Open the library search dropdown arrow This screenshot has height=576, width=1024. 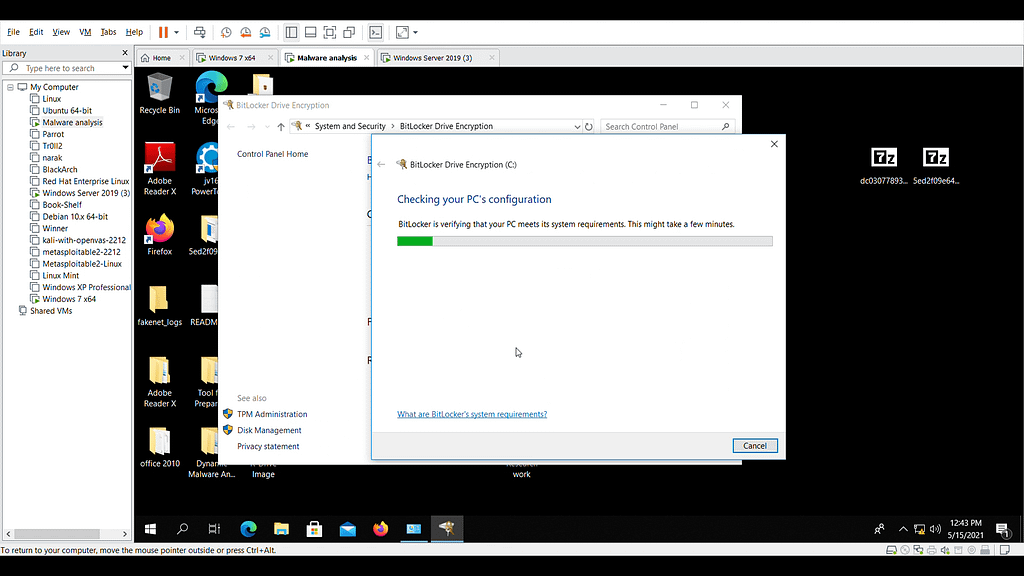(125, 68)
